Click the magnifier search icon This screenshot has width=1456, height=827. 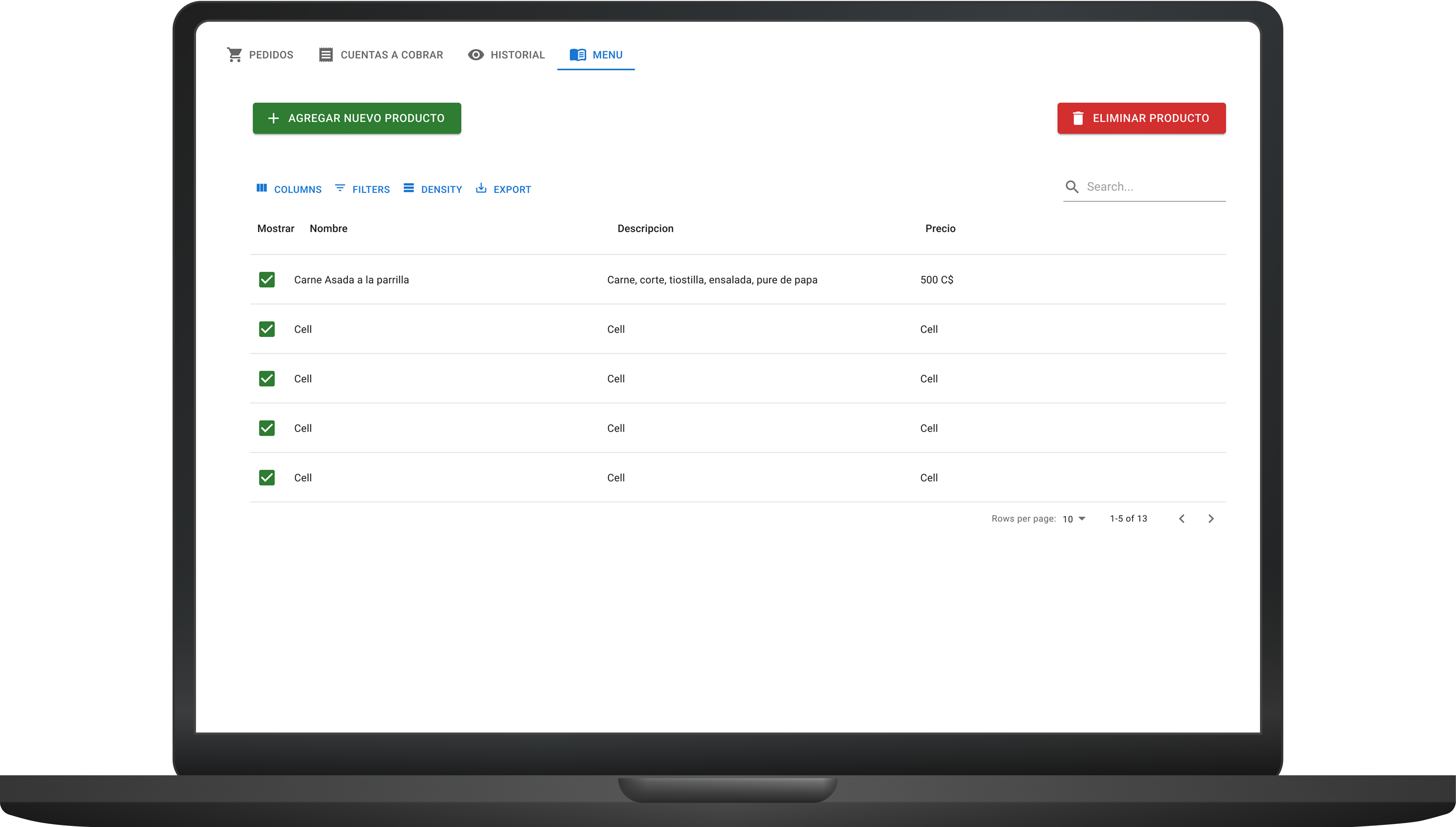click(1071, 187)
